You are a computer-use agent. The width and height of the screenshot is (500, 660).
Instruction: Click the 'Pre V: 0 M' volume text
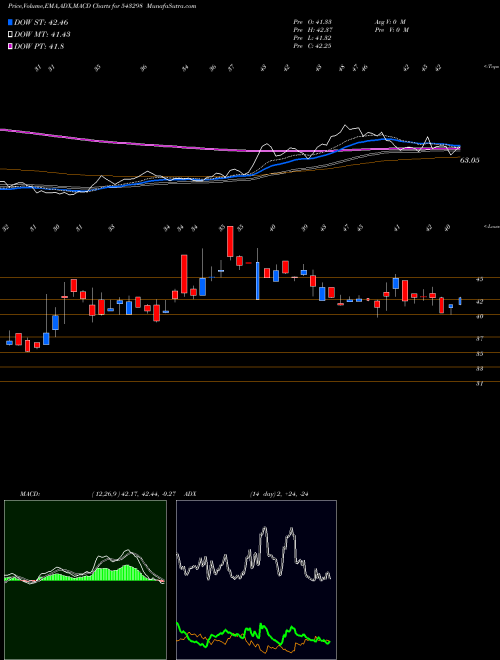pyautogui.click(x=391, y=30)
